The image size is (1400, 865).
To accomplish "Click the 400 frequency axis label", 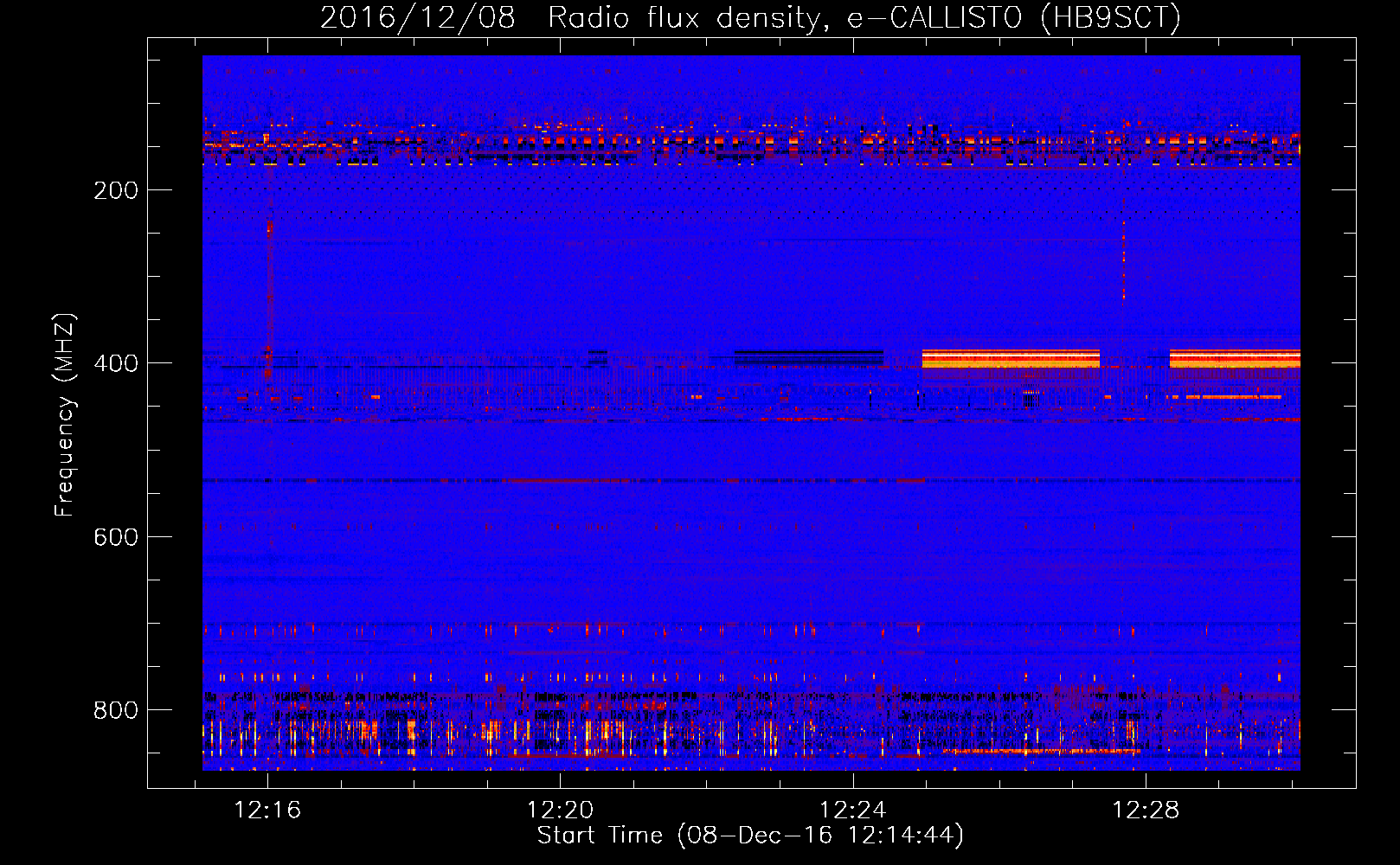I will click(116, 363).
